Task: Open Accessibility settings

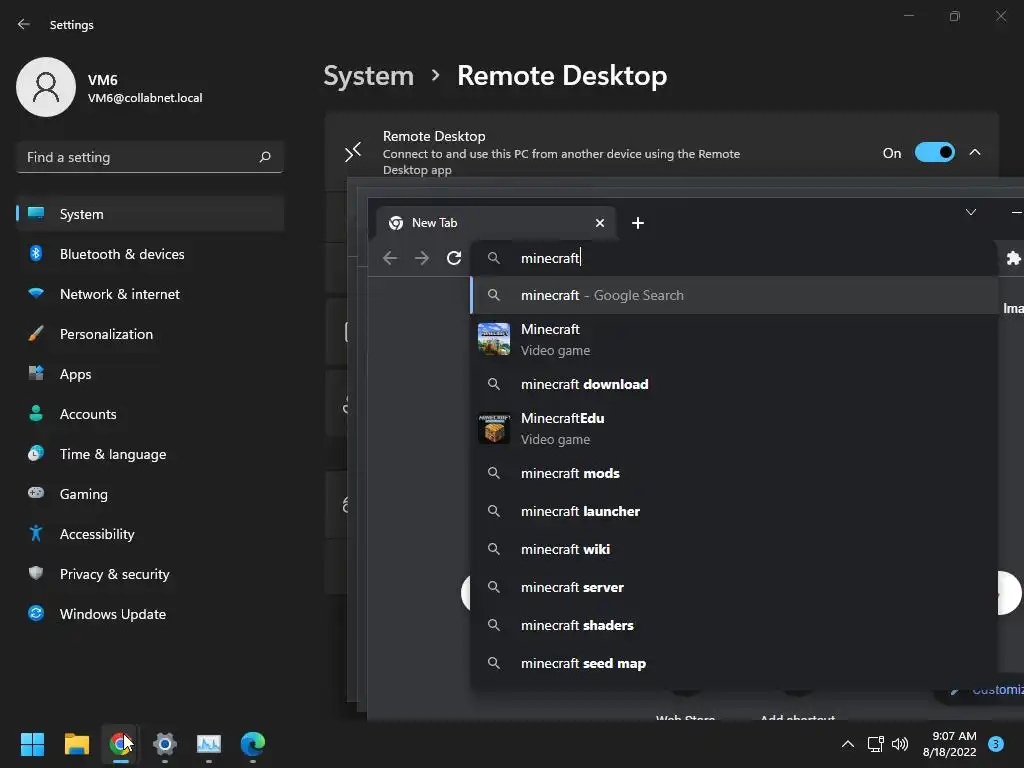Action: [x=150, y=534]
